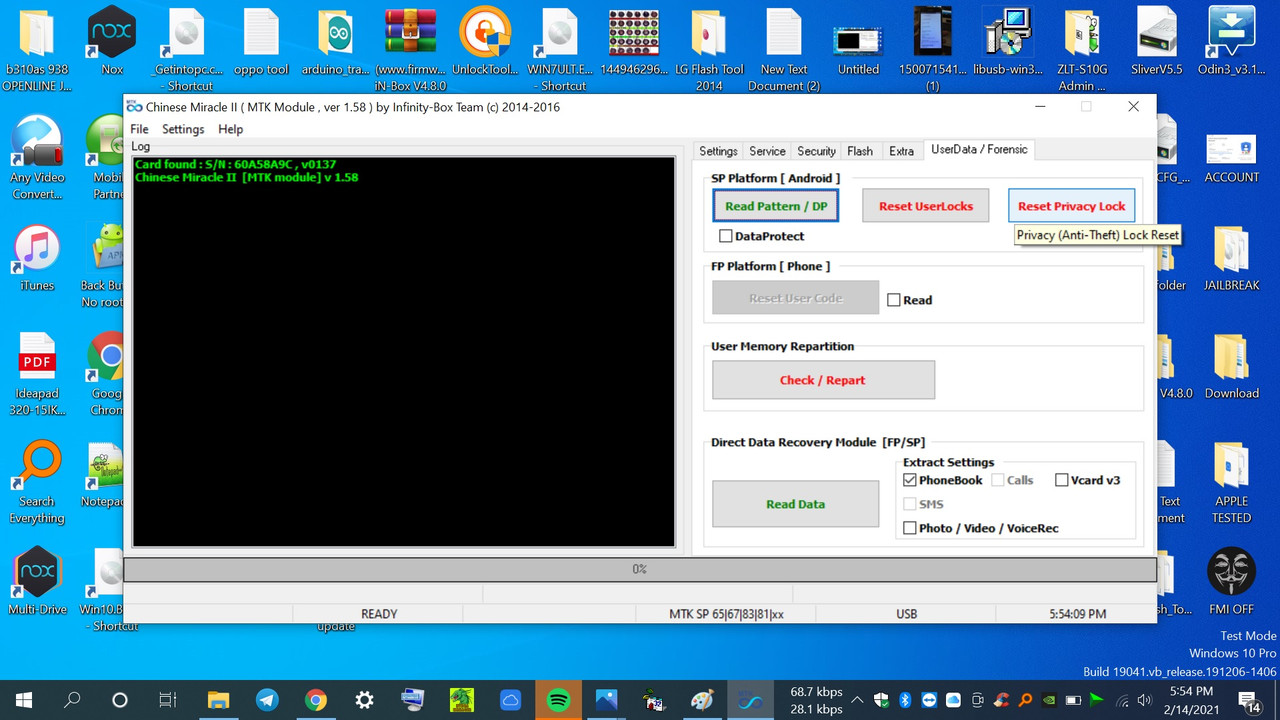Tick the Read checkbox under FP Platform
Image resolution: width=1280 pixels, height=720 pixels.
894,300
